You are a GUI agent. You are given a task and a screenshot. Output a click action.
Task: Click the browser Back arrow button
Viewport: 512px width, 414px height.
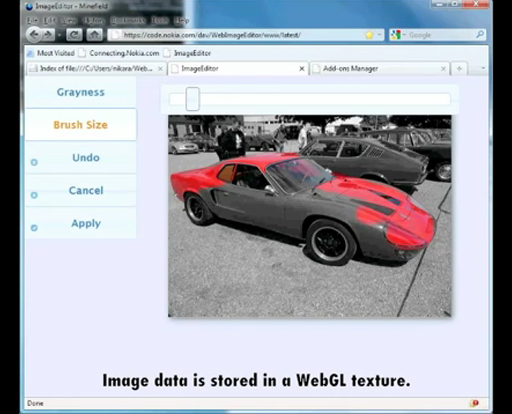pyautogui.click(x=33, y=35)
